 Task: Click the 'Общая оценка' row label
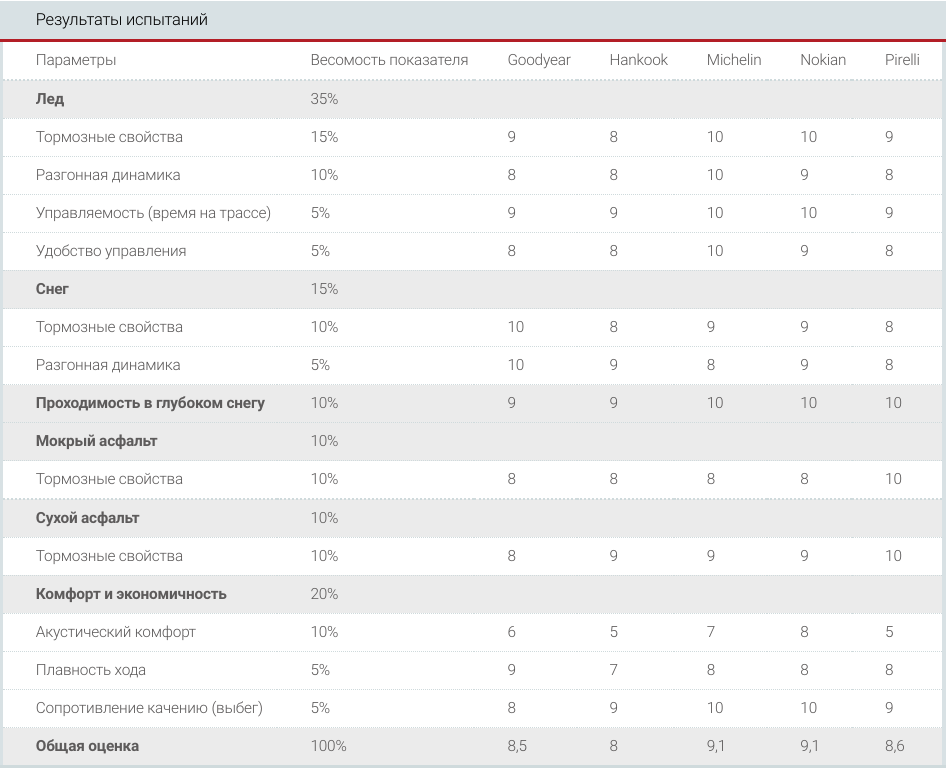pyautogui.click(x=87, y=746)
